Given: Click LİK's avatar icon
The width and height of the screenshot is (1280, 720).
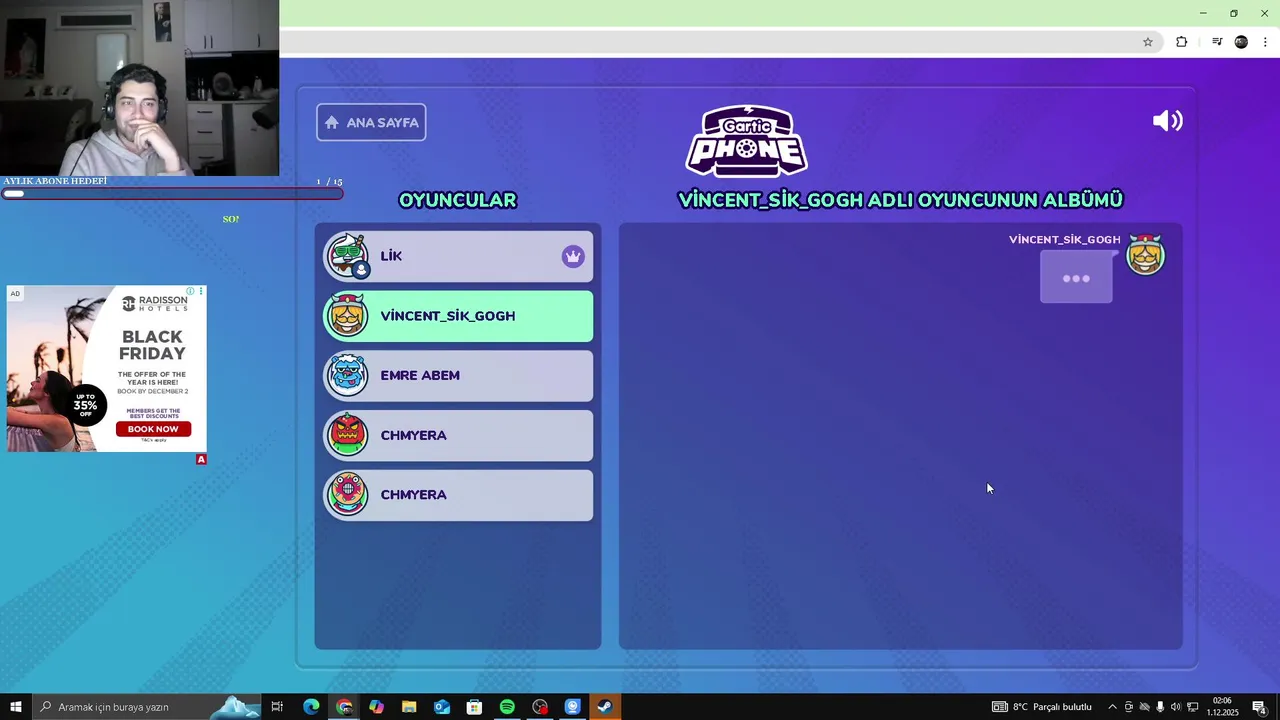Looking at the screenshot, I should click(x=348, y=256).
